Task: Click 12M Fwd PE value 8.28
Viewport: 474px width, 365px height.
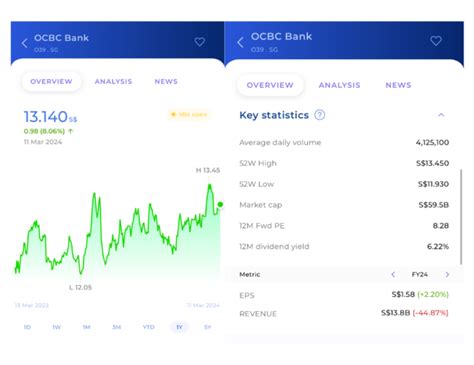Action: tap(441, 226)
